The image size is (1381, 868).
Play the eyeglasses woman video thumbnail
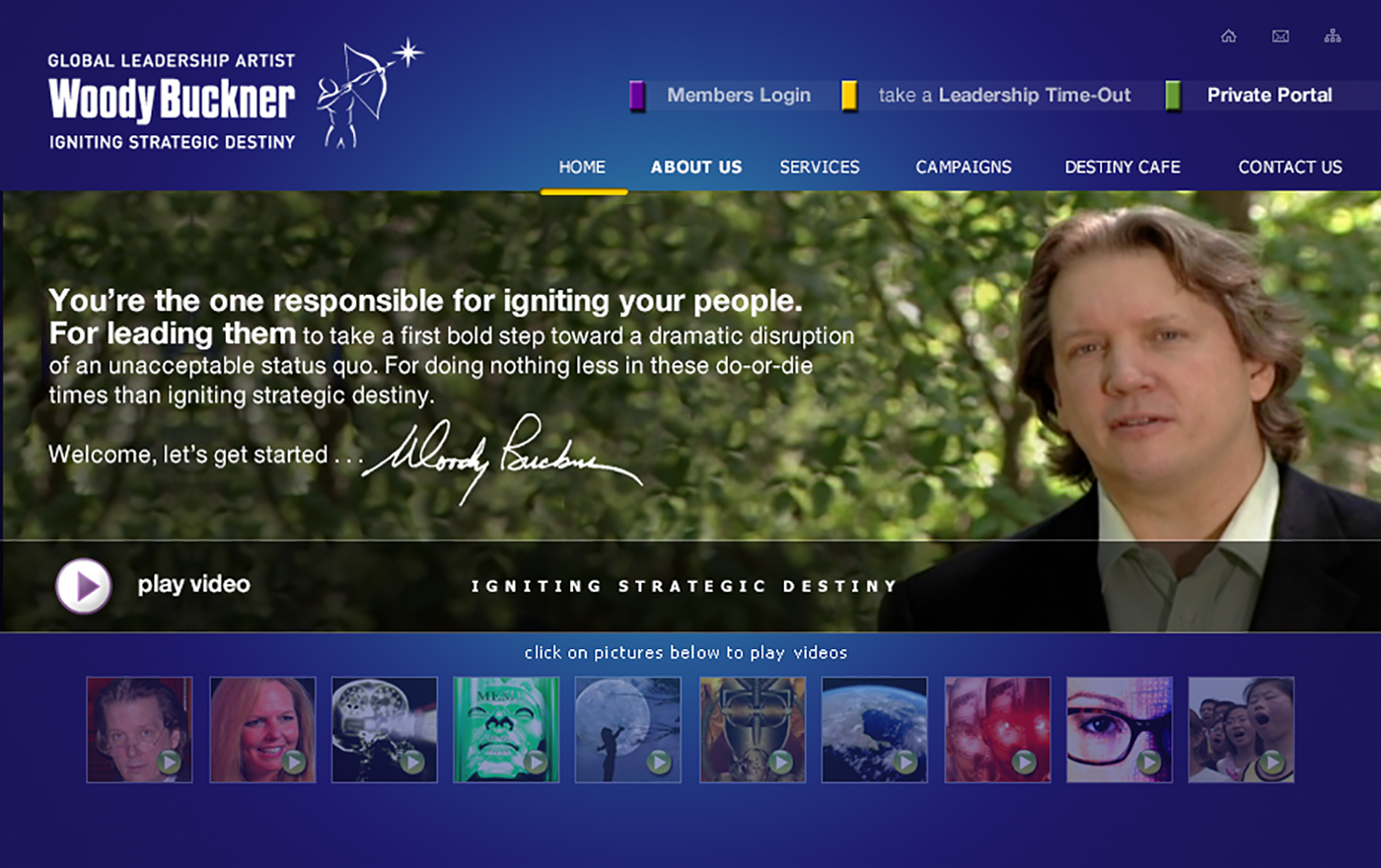[1120, 730]
